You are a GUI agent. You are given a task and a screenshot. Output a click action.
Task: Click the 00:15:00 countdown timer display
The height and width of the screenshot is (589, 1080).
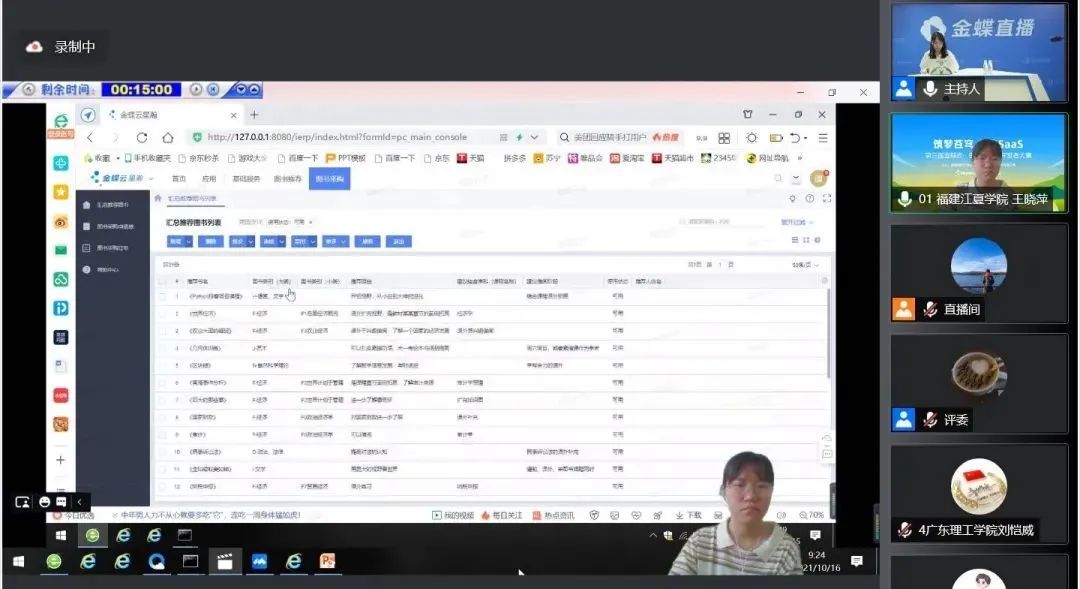141,90
